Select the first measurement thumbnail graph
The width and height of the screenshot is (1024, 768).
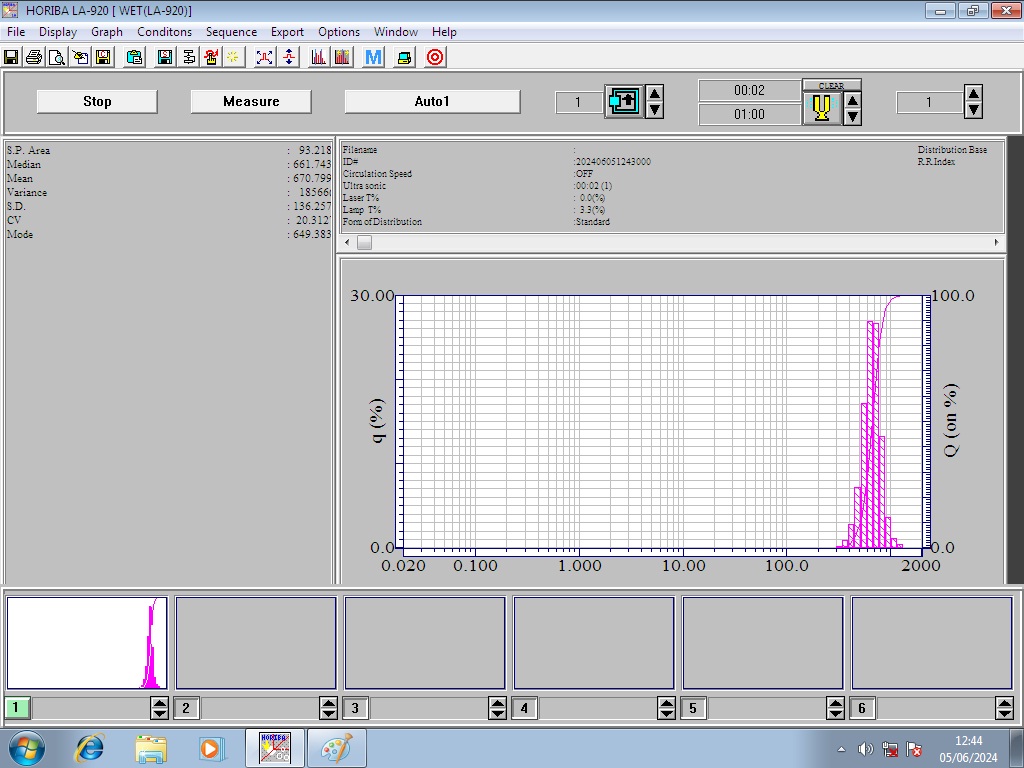tap(85, 640)
